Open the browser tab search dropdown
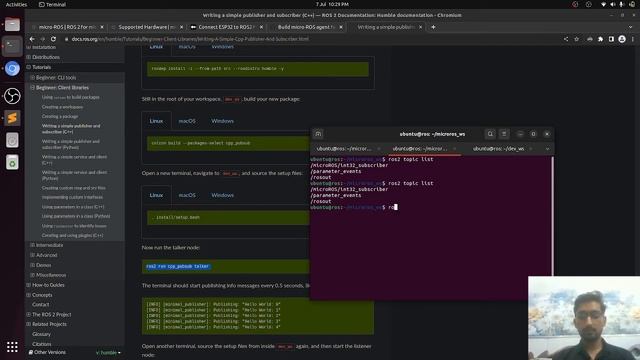The width and height of the screenshot is (640, 360). [631, 27]
